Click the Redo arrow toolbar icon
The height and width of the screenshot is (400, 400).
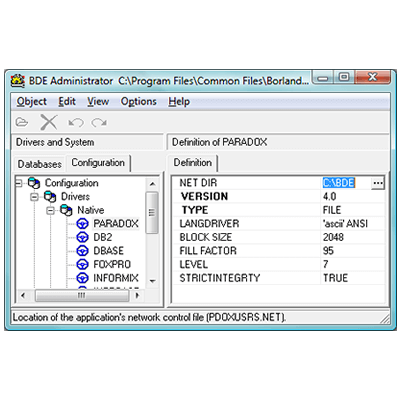99,123
